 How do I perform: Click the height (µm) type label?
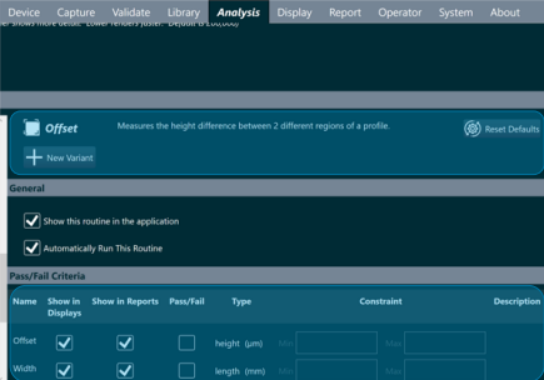coord(239,343)
